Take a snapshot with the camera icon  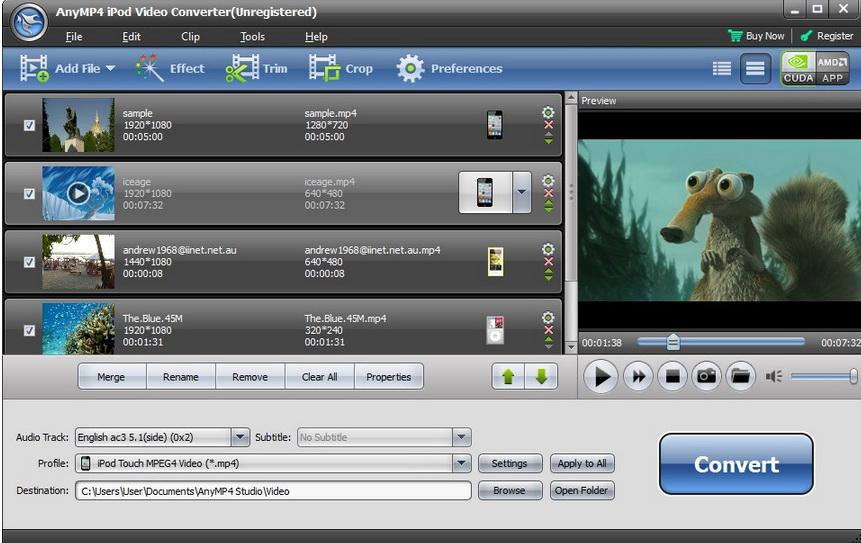click(707, 376)
